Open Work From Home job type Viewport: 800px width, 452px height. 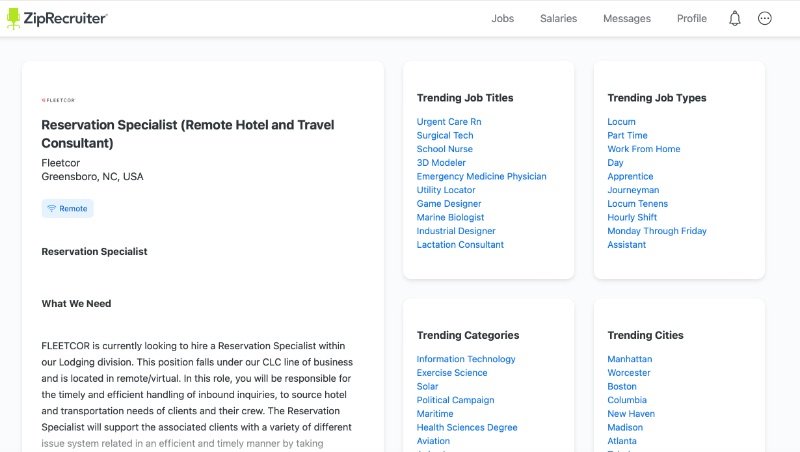point(643,149)
